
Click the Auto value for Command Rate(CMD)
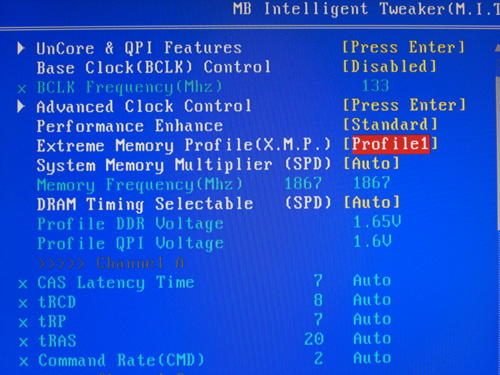coord(372,358)
